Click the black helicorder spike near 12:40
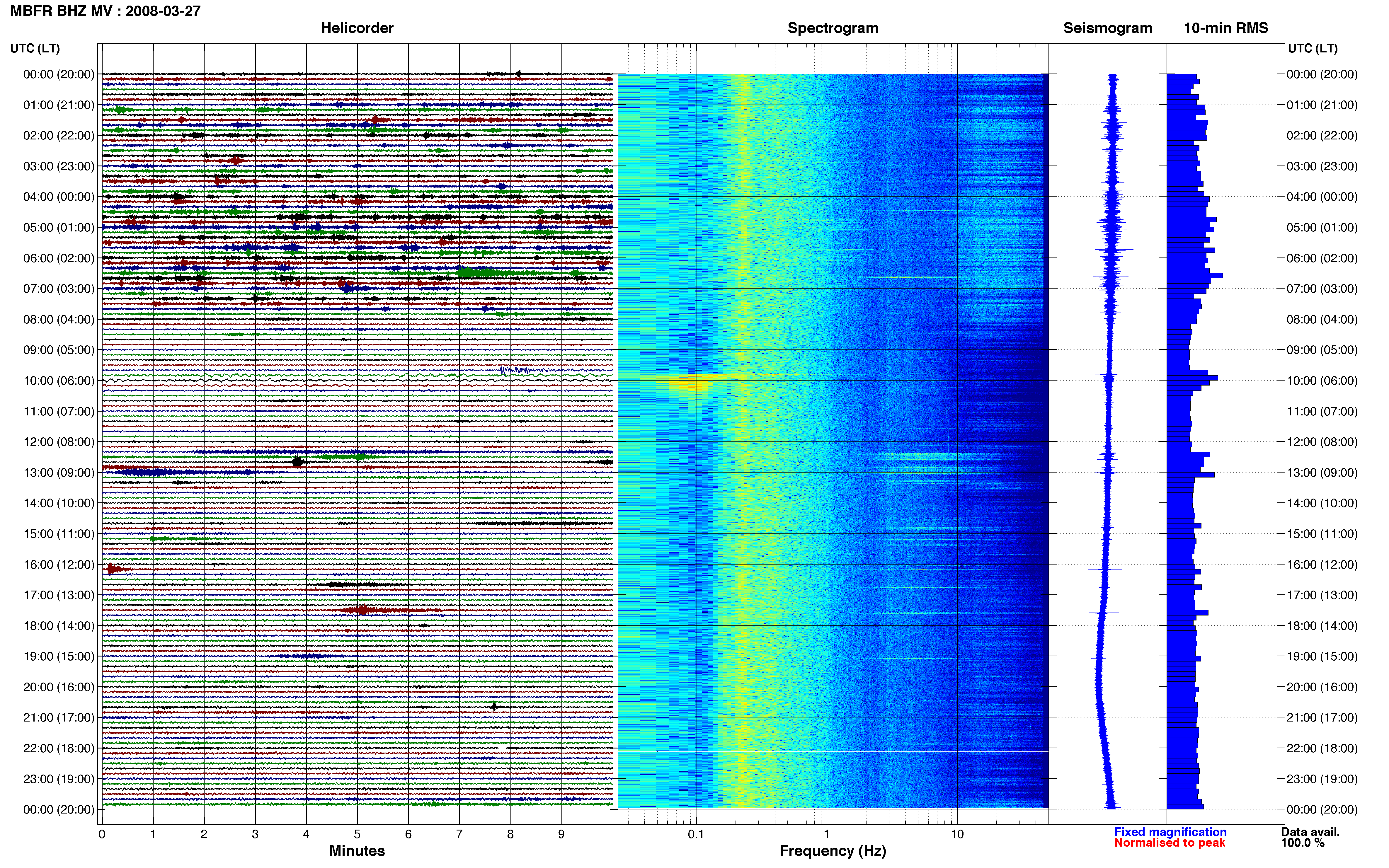This screenshot has width=1389, height=868. [x=297, y=462]
